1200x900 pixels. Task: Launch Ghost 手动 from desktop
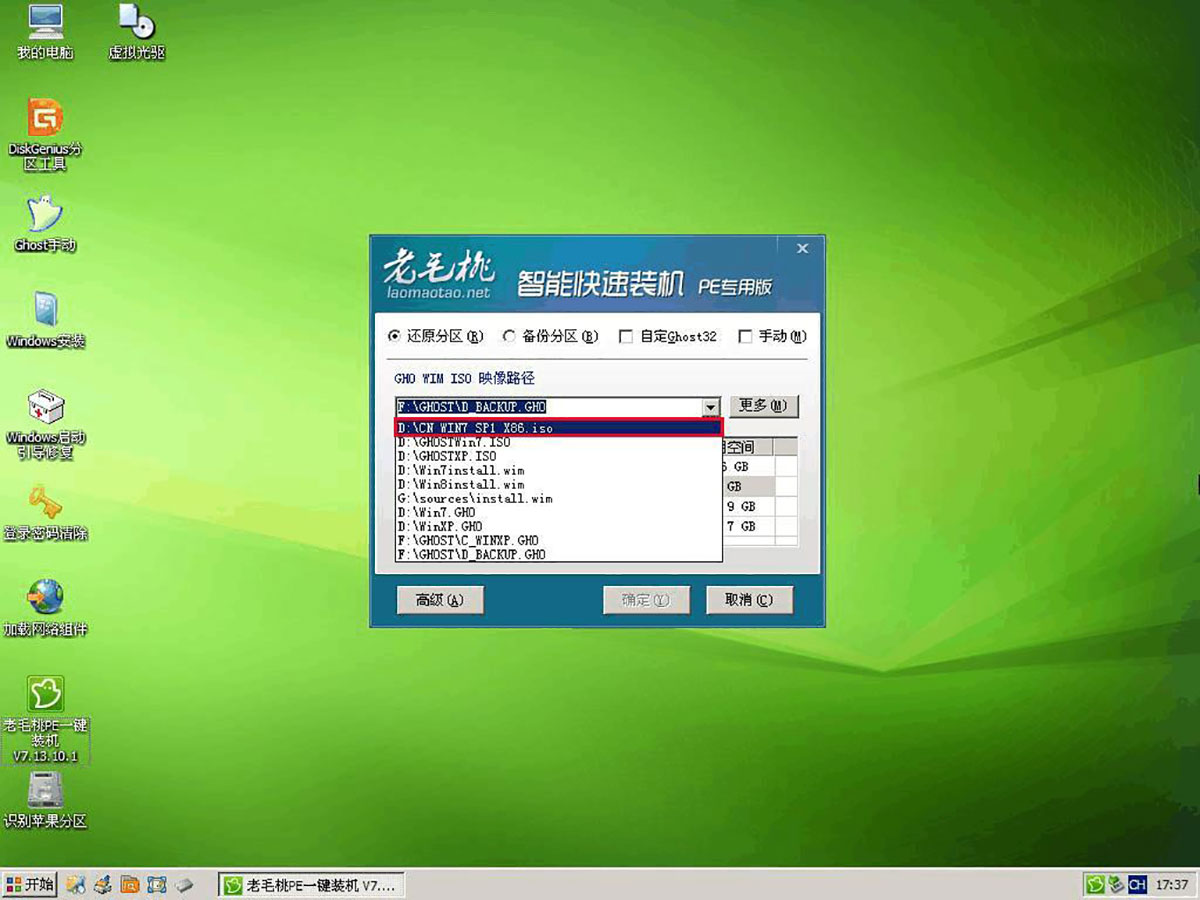coord(42,220)
